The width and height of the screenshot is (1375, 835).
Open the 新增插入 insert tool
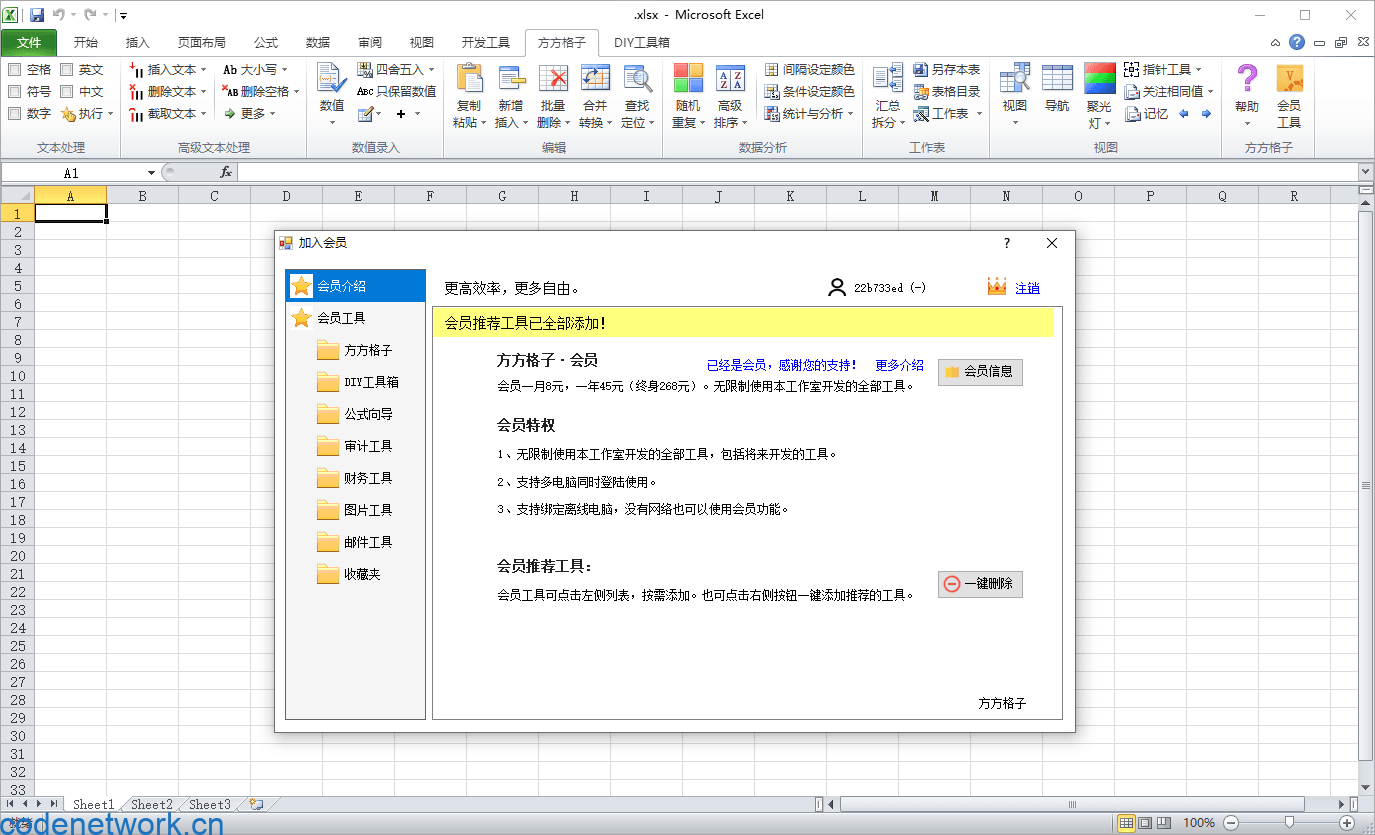point(510,97)
